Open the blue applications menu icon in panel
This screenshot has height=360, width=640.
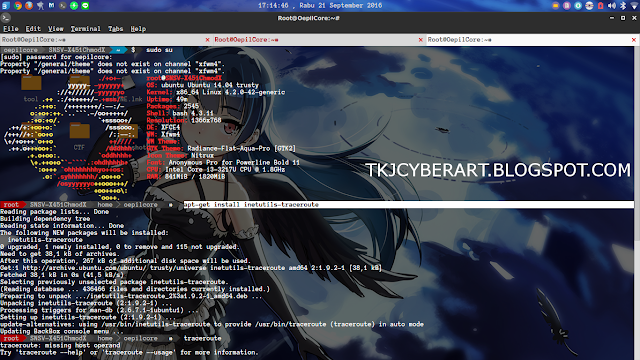click(x=6, y=5)
